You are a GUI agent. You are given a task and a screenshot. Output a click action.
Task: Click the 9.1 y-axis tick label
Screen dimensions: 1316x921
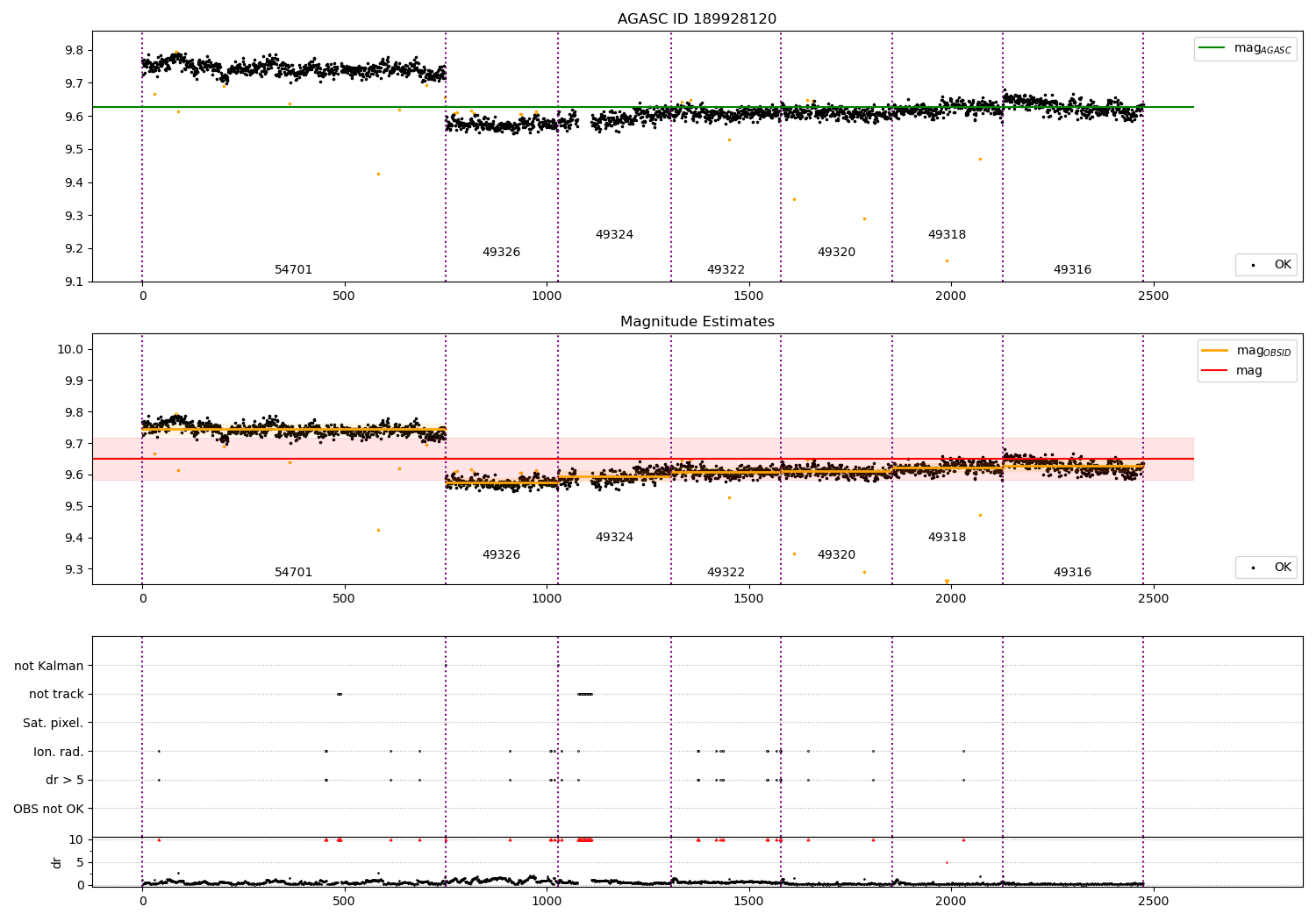coord(74,282)
